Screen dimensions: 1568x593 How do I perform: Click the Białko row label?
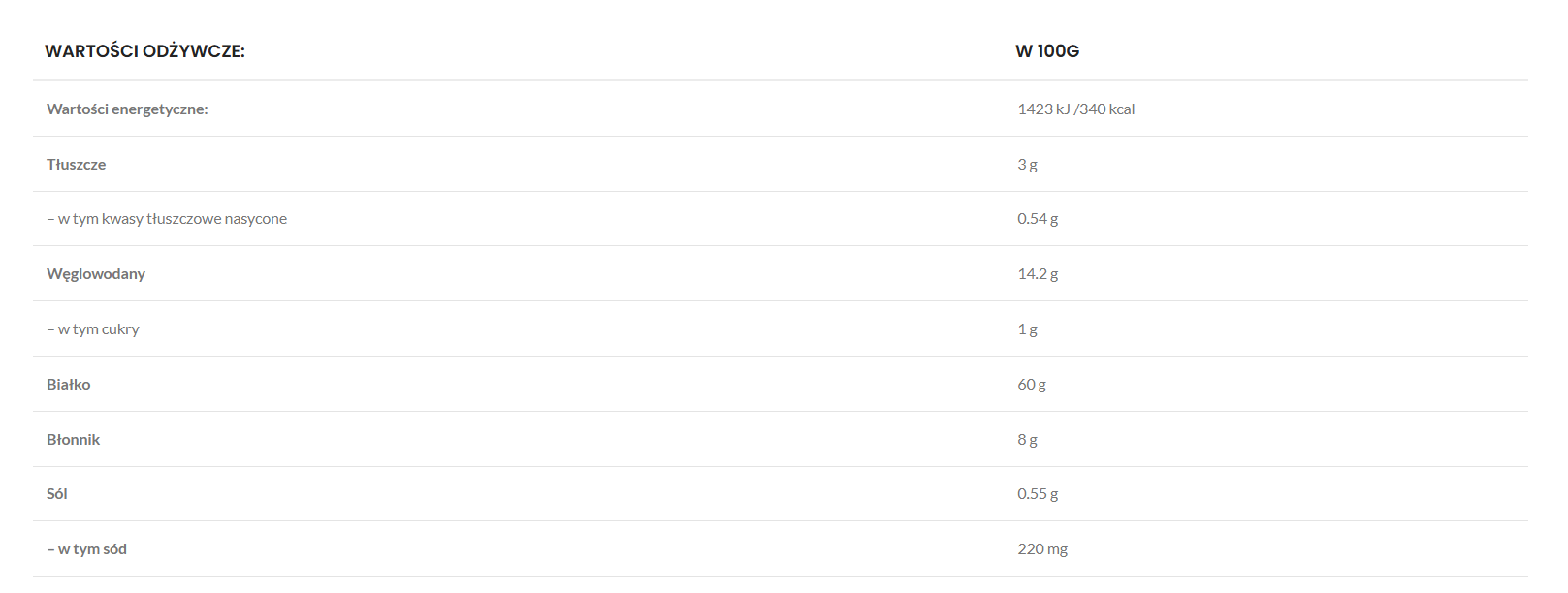[x=68, y=385]
